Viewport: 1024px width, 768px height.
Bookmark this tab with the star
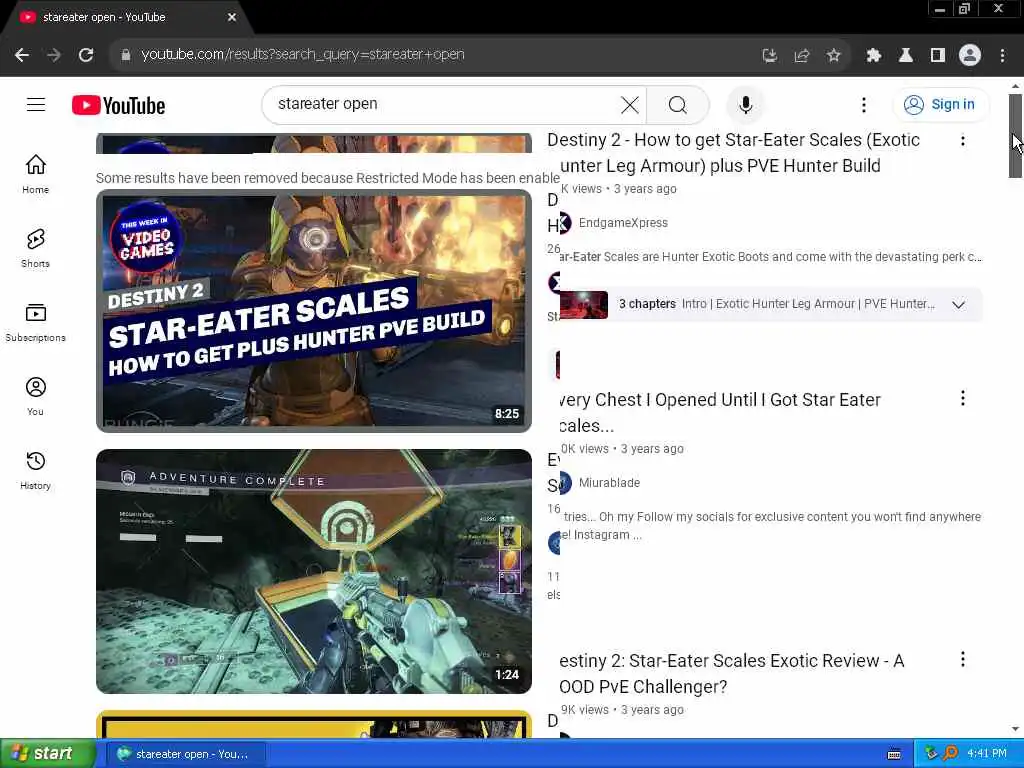click(x=833, y=56)
